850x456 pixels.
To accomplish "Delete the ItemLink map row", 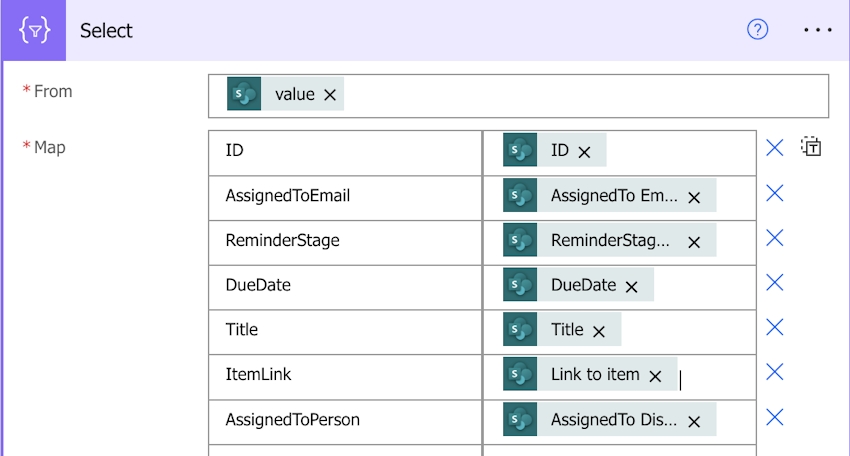I will [774, 372].
